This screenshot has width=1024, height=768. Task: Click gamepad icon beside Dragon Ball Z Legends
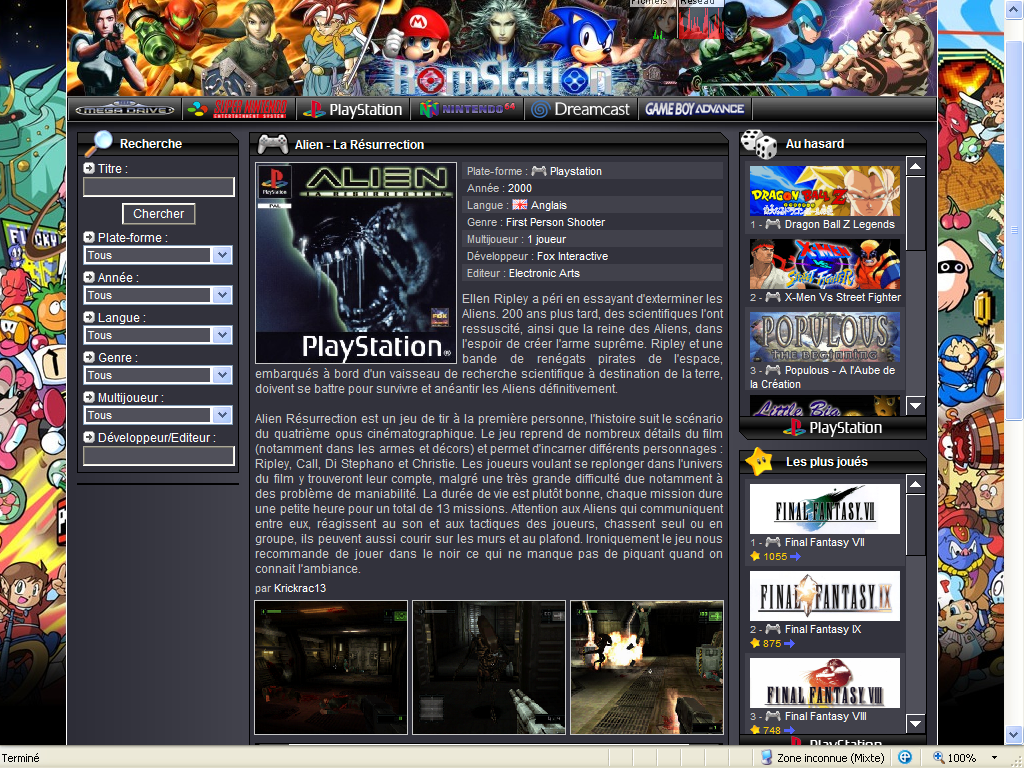773,224
